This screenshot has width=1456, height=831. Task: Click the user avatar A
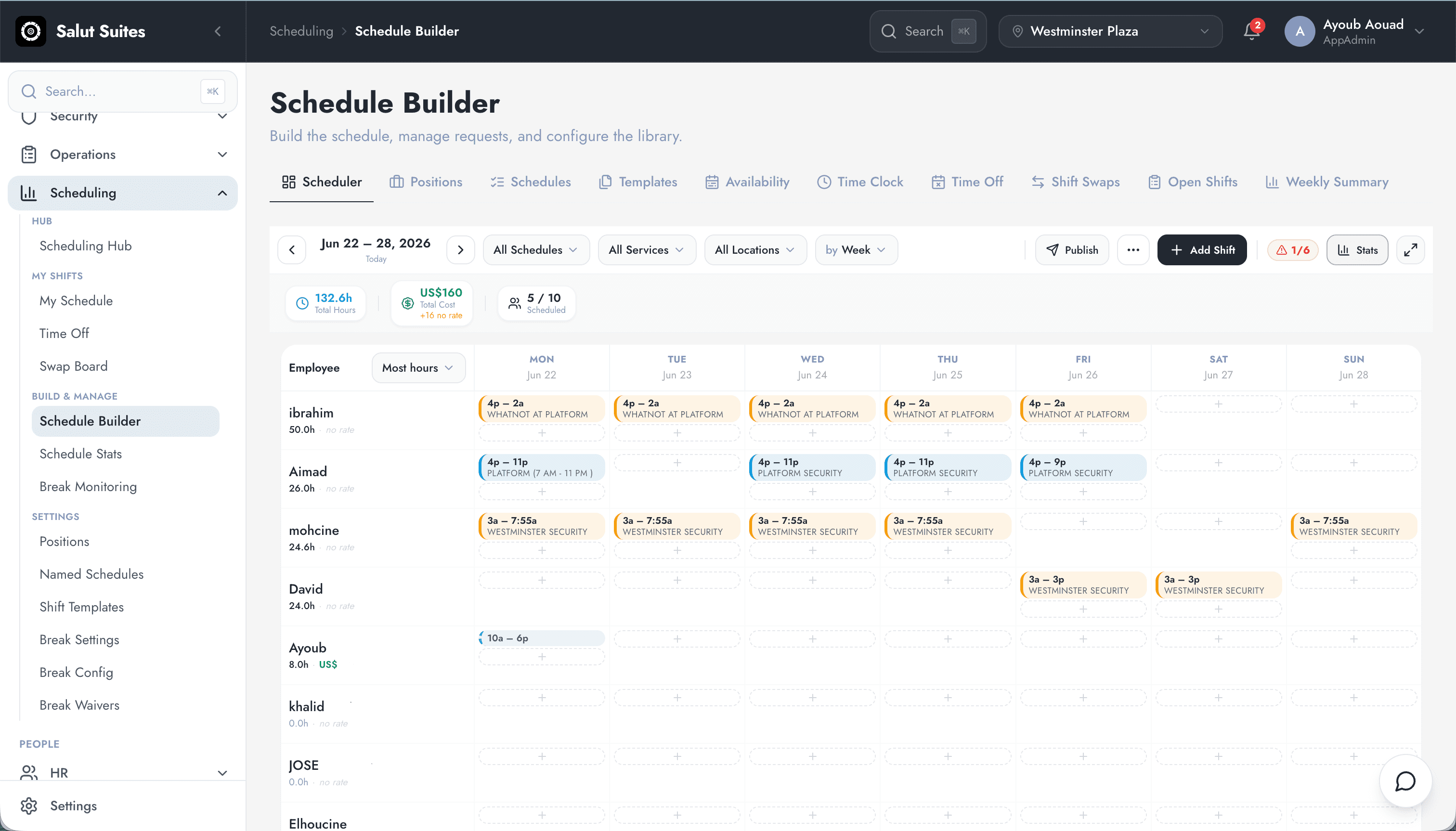click(1300, 31)
